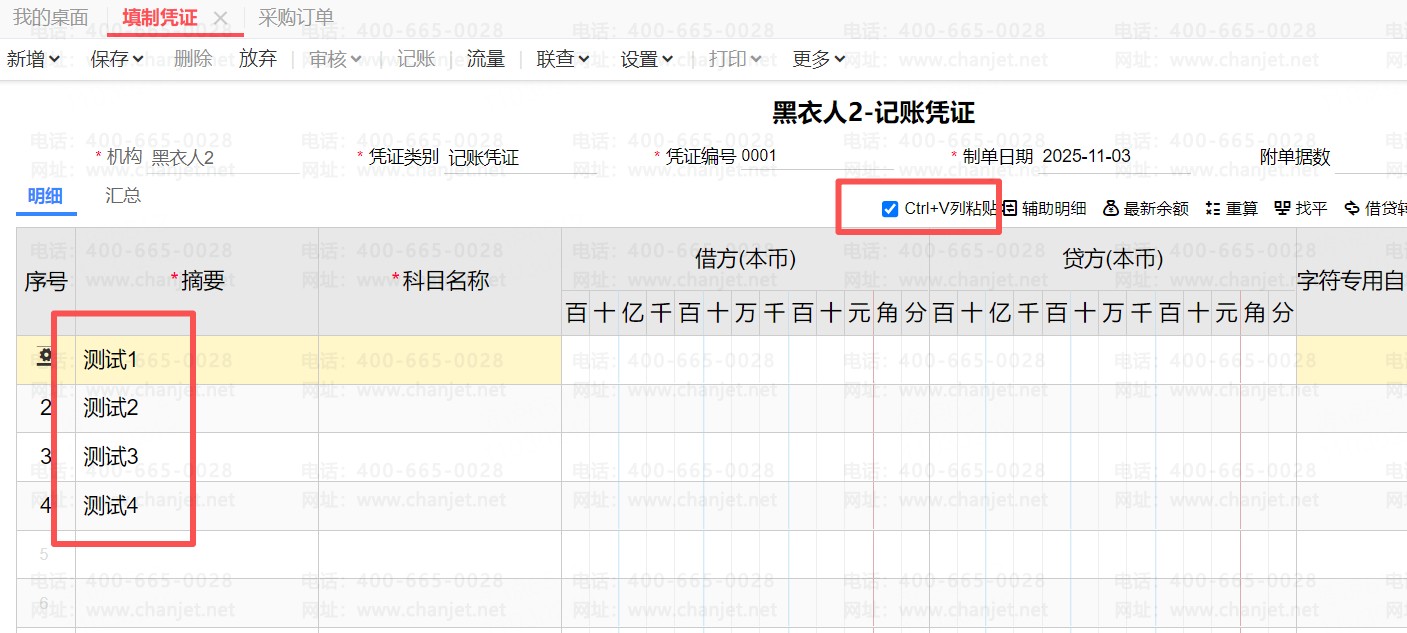Viewport: 1407px width, 633px height.
Task: Close the 填制凭证 tab
Action: coord(222,18)
